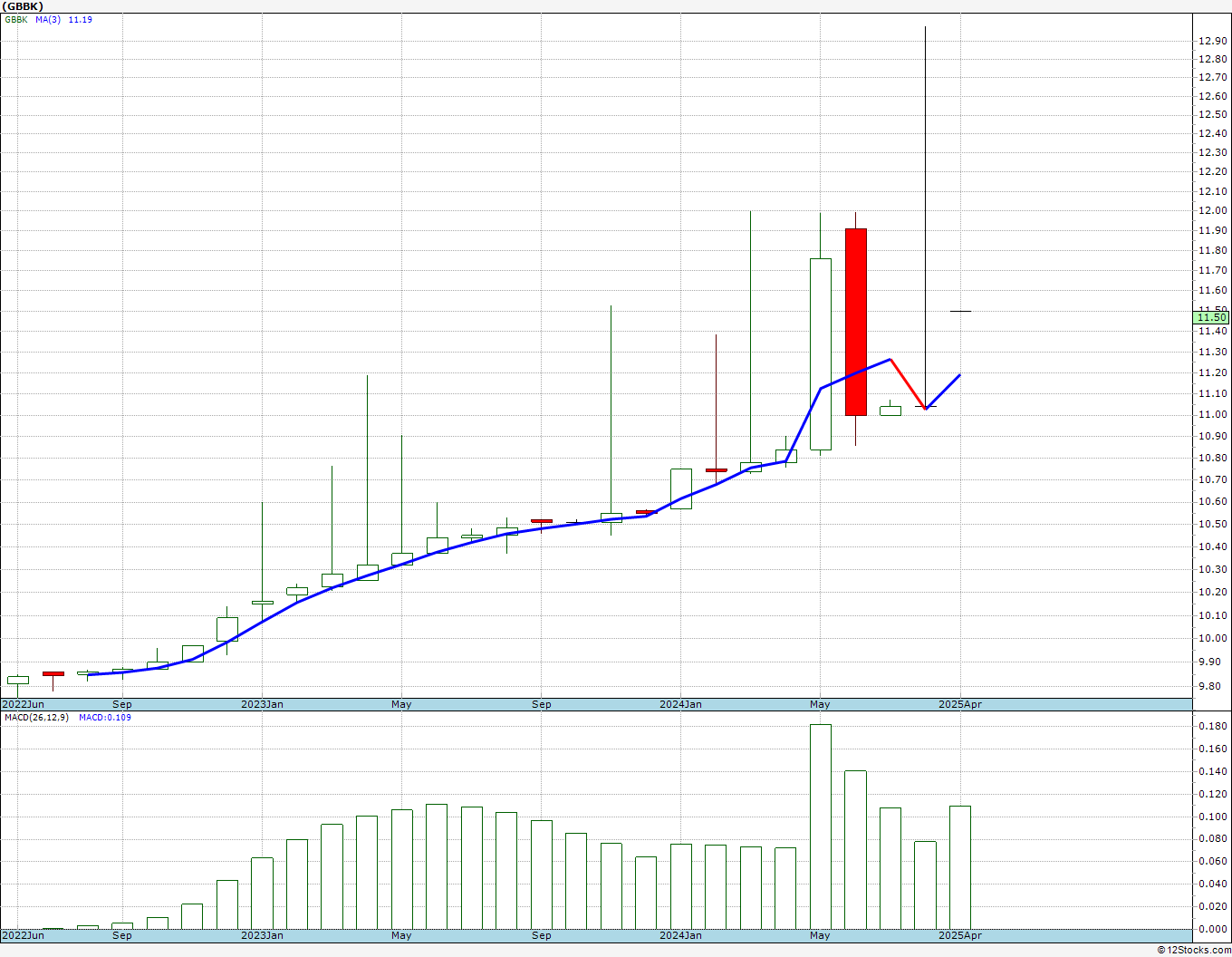Click the 2025Apr label on MACD timeline
Screen dimensions: 1232x957
(x=959, y=935)
